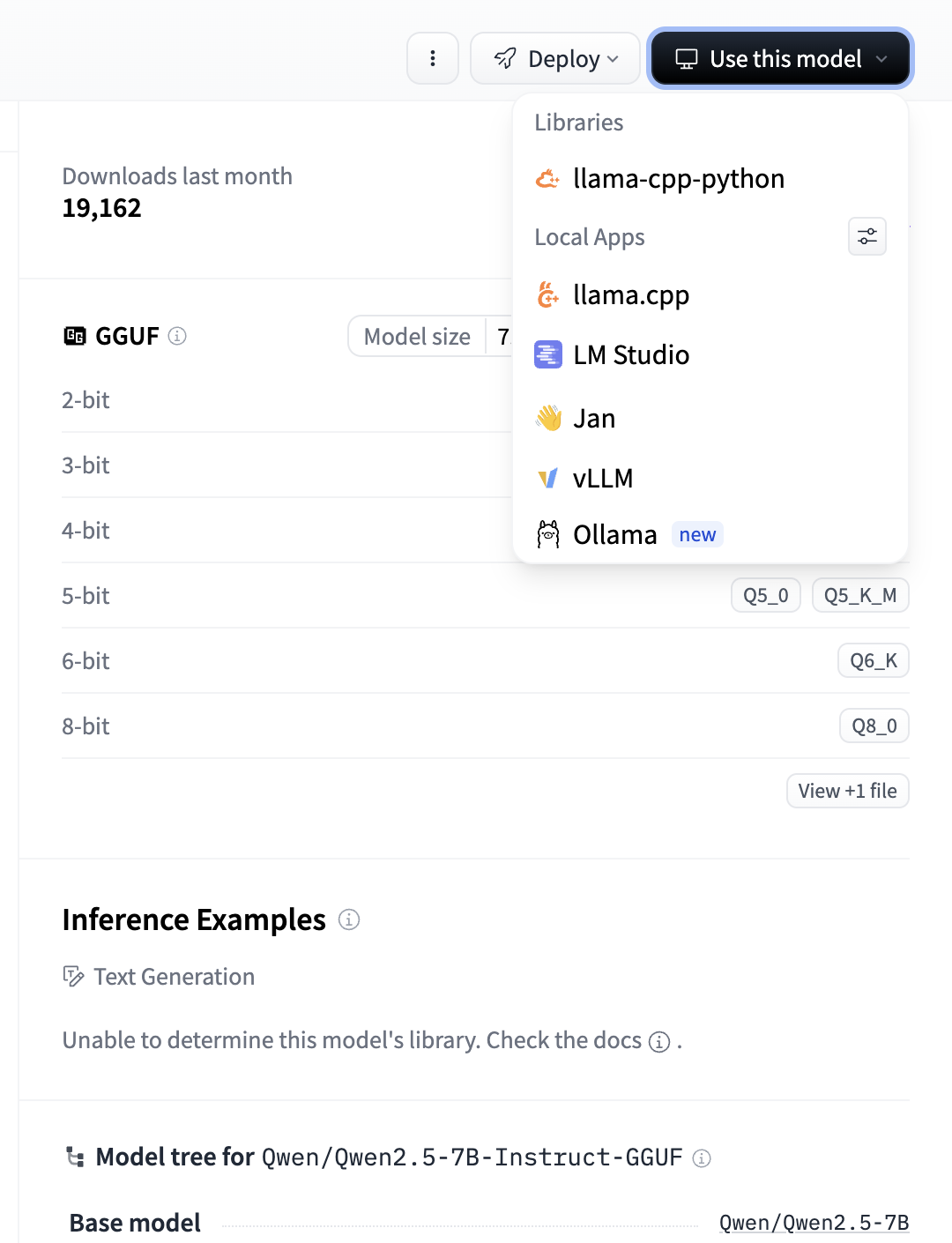
Task: Open the Q6_K quantization file
Action: tap(873, 660)
